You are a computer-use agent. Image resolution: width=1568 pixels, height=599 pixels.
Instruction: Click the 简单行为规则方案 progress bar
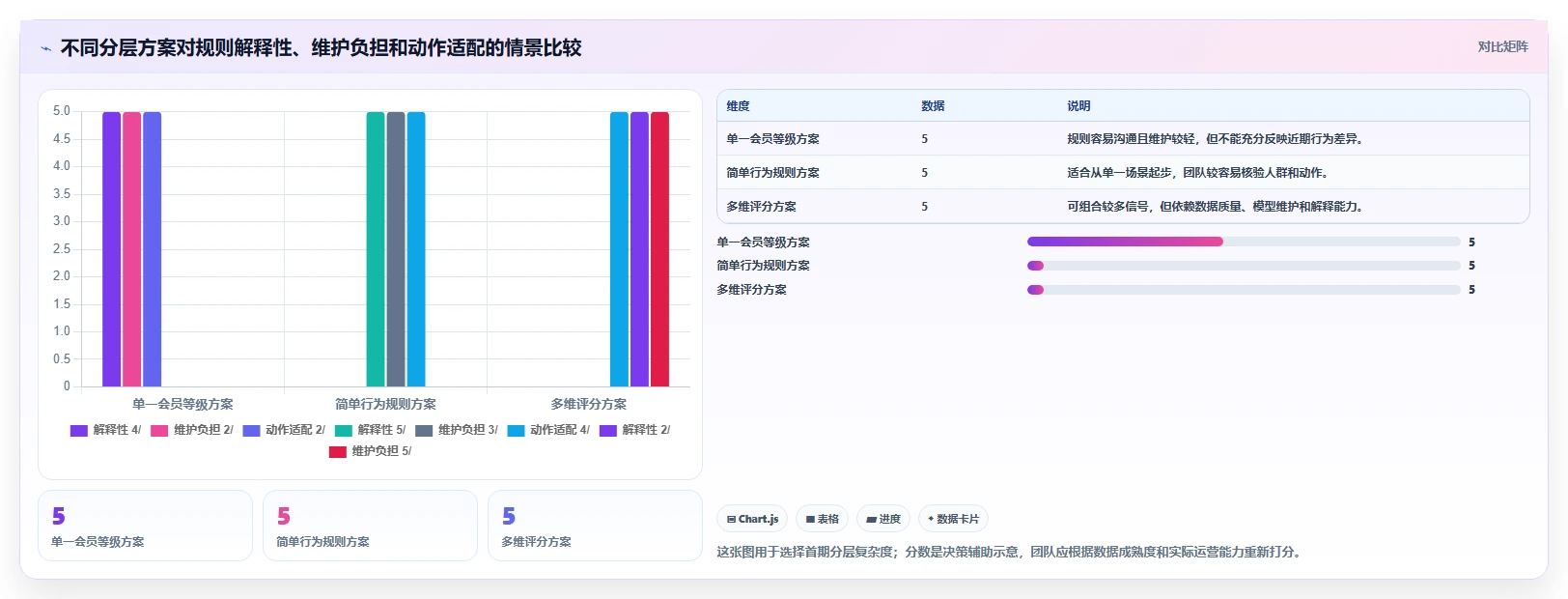point(1244,266)
